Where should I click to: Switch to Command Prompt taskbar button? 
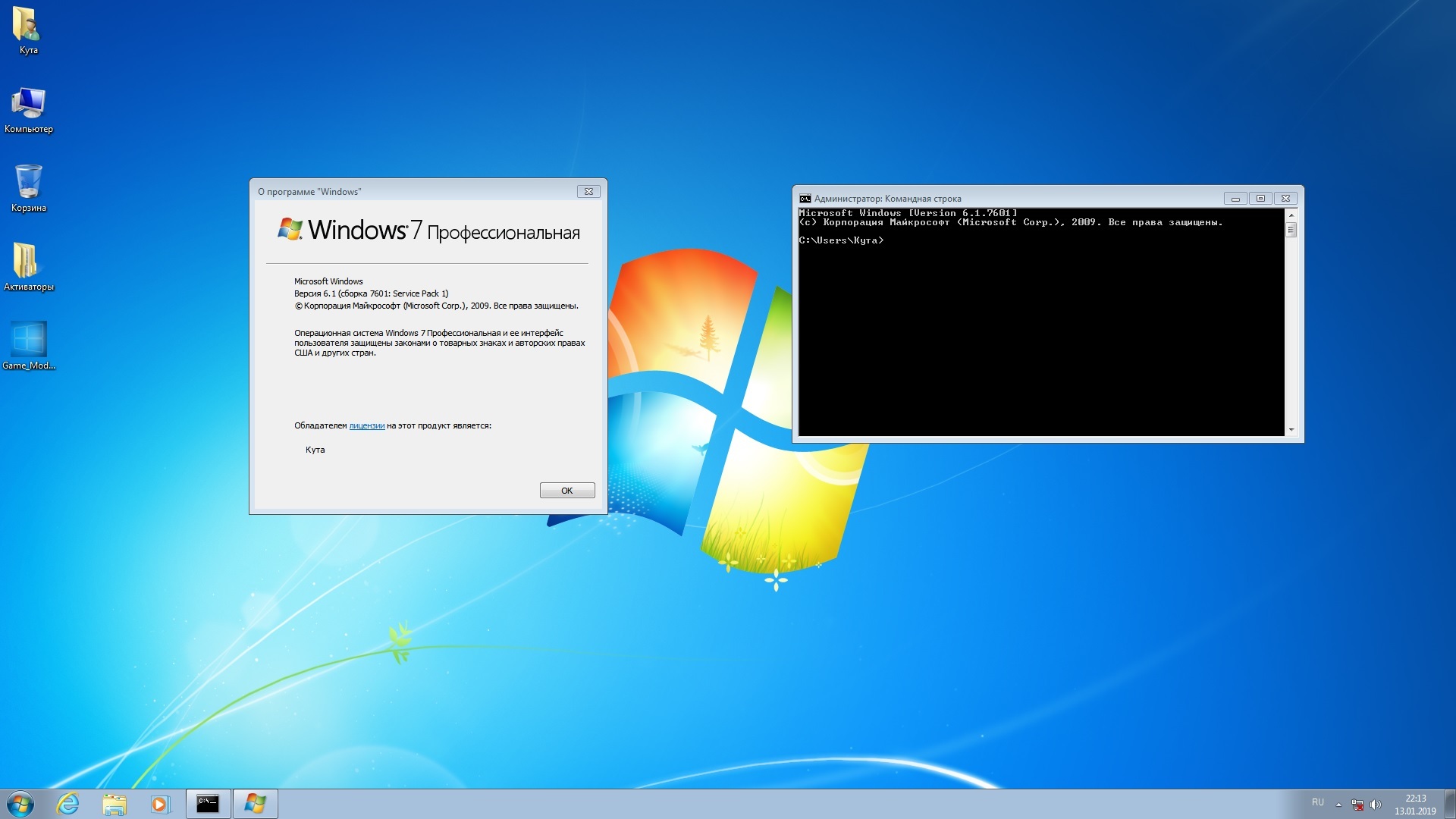click(208, 804)
